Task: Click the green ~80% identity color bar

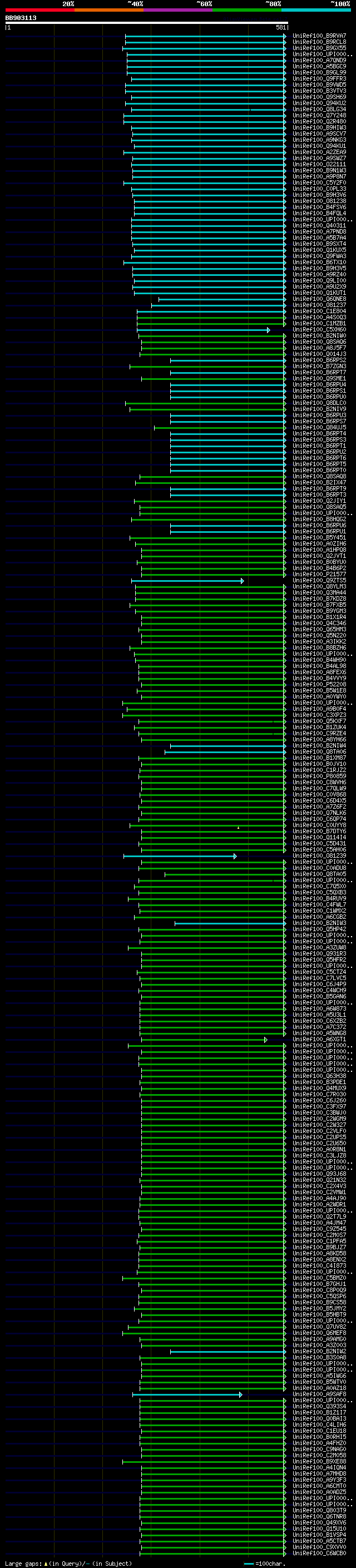Action: [247, 10]
